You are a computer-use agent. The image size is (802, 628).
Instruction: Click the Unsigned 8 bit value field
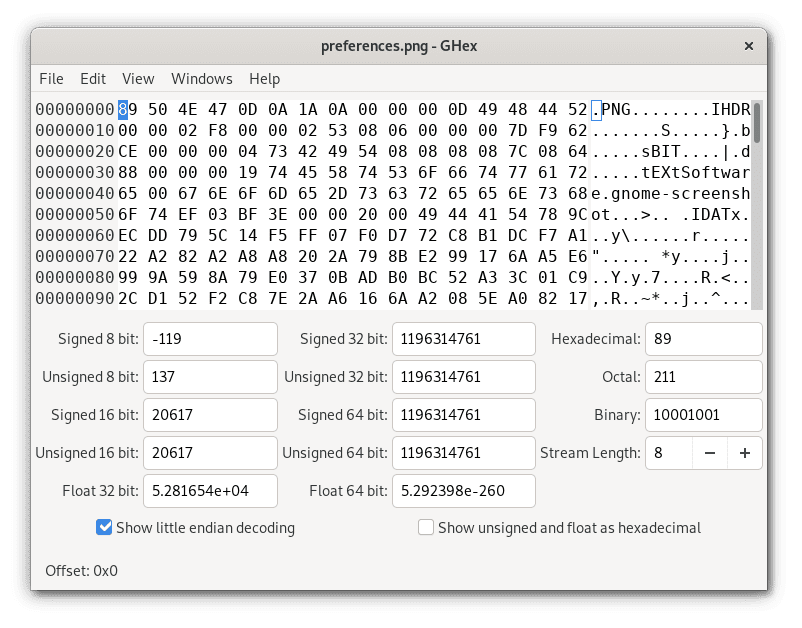click(210, 377)
